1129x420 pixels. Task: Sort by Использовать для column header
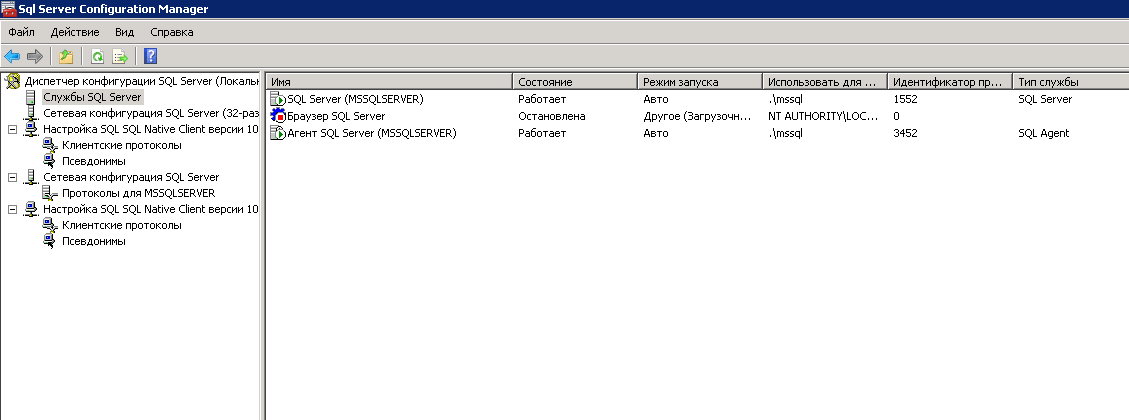coord(824,81)
